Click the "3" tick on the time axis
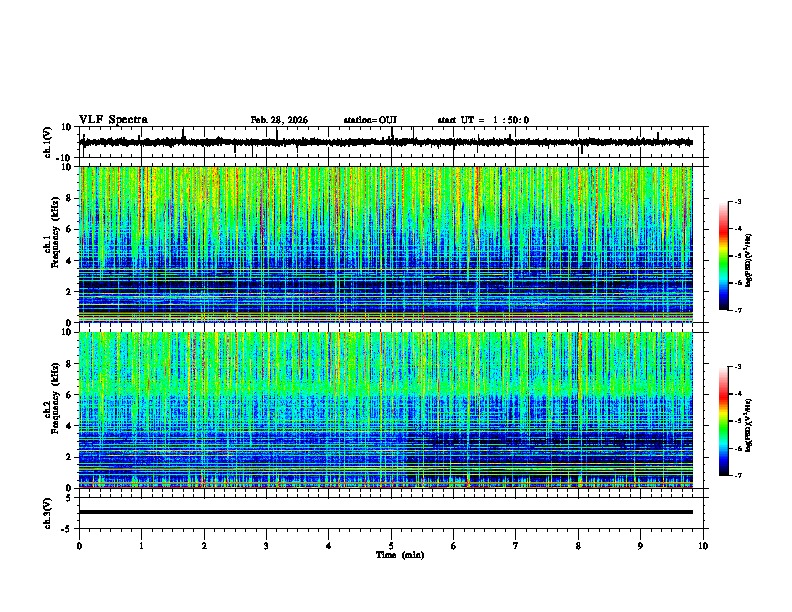 pos(266,546)
